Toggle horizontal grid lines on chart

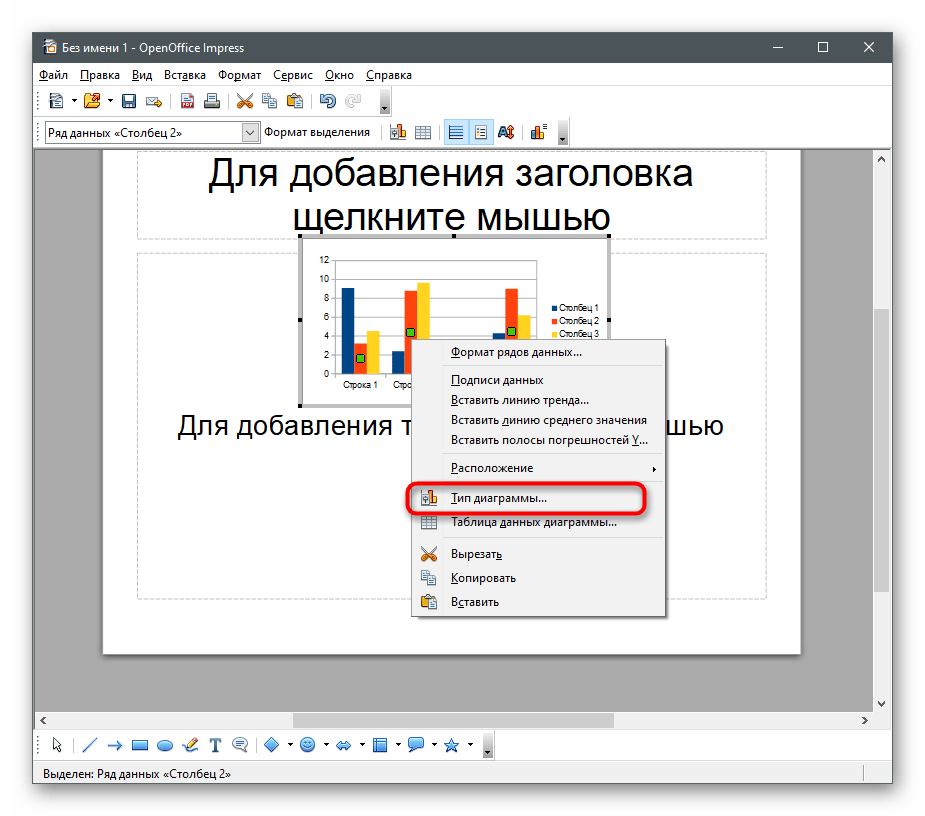click(x=455, y=132)
